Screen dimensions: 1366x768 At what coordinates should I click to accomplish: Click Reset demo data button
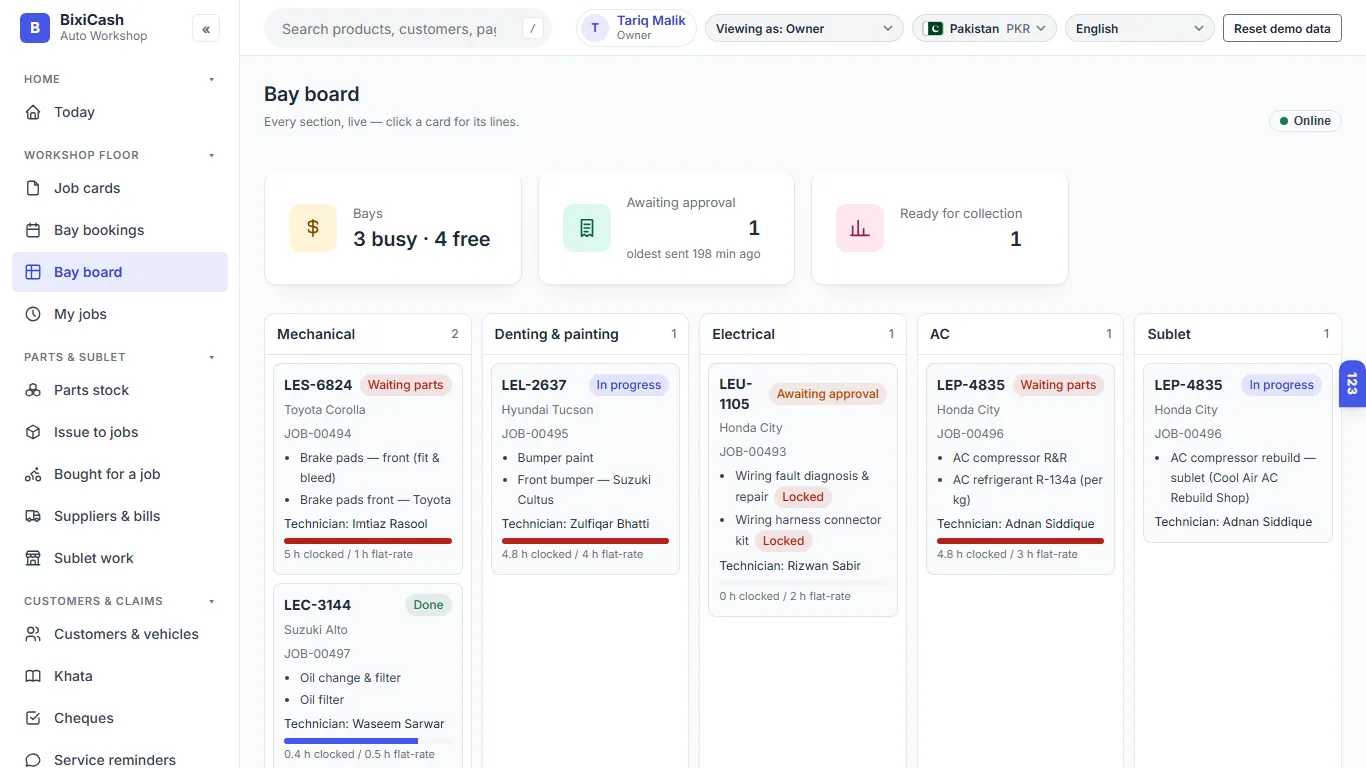click(x=1282, y=29)
